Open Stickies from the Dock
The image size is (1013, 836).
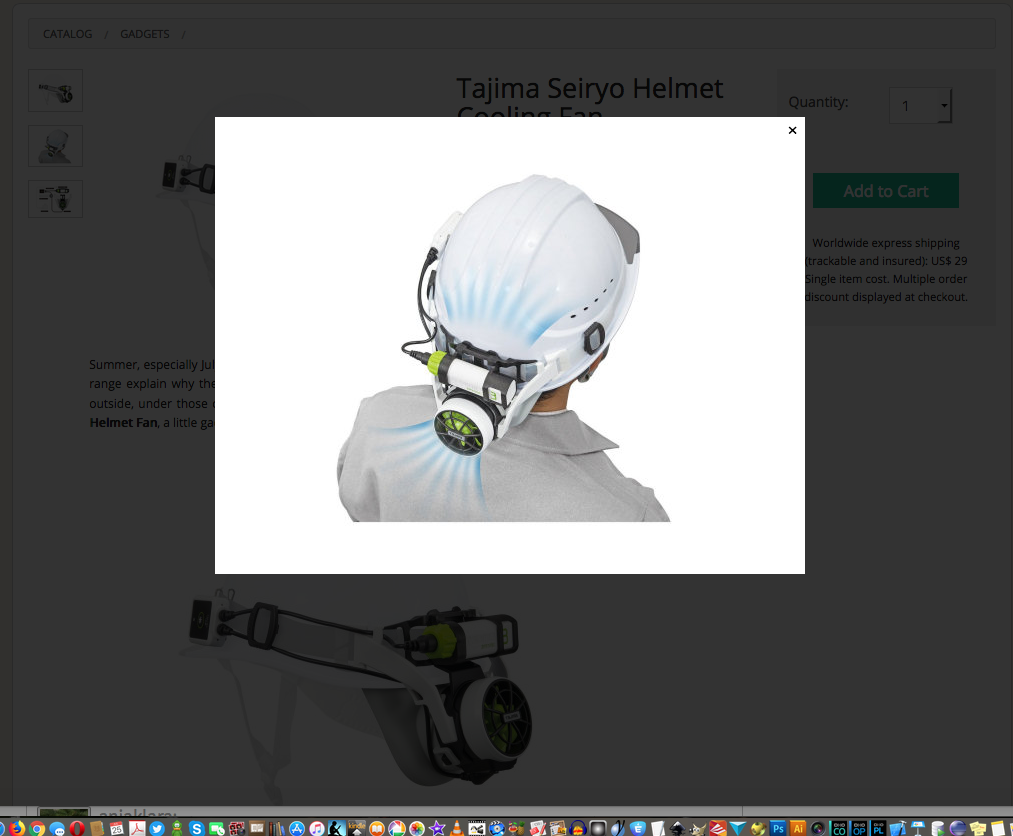[978, 828]
